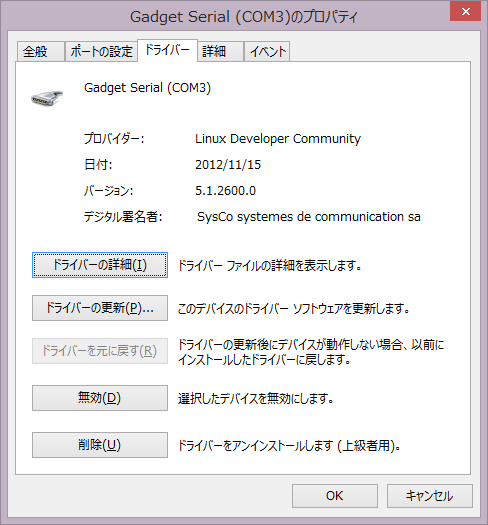
Task: Select the ドライバー tab
Action: point(167,51)
